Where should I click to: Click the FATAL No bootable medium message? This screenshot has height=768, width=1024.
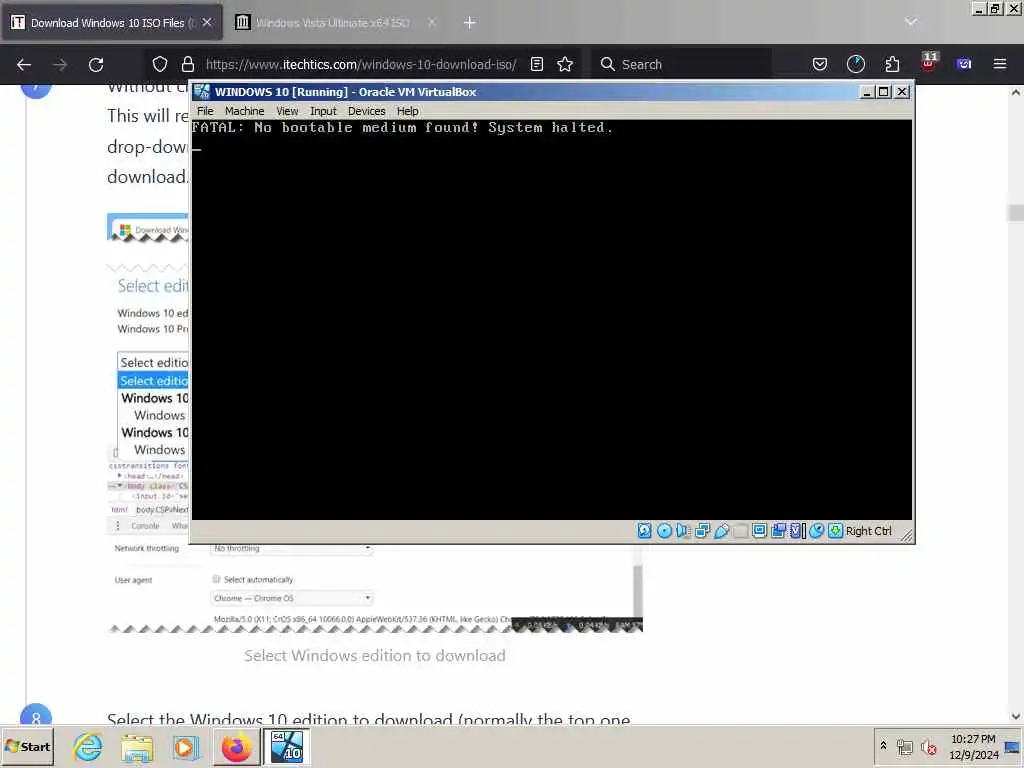pyautogui.click(x=402, y=127)
